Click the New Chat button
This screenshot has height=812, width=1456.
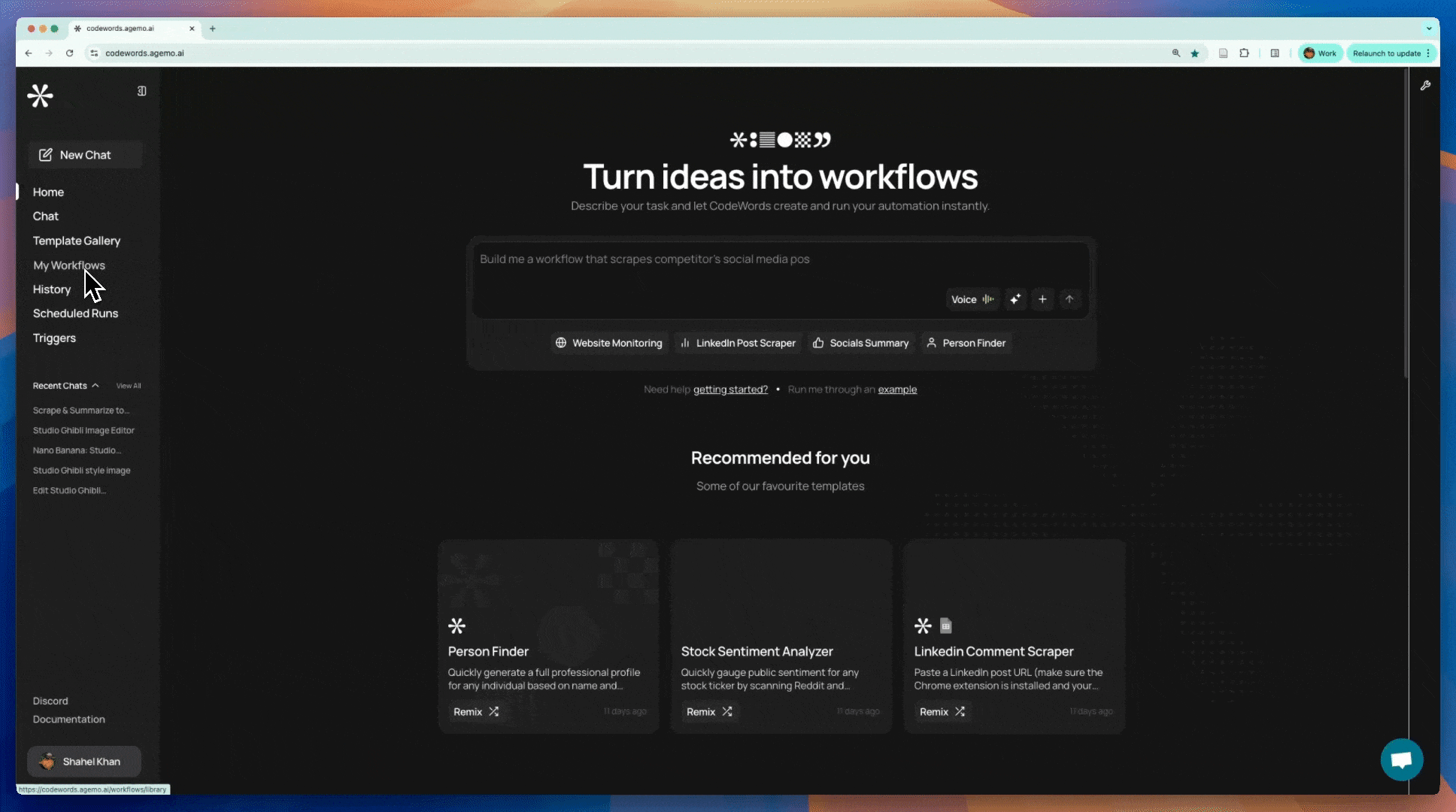85,155
